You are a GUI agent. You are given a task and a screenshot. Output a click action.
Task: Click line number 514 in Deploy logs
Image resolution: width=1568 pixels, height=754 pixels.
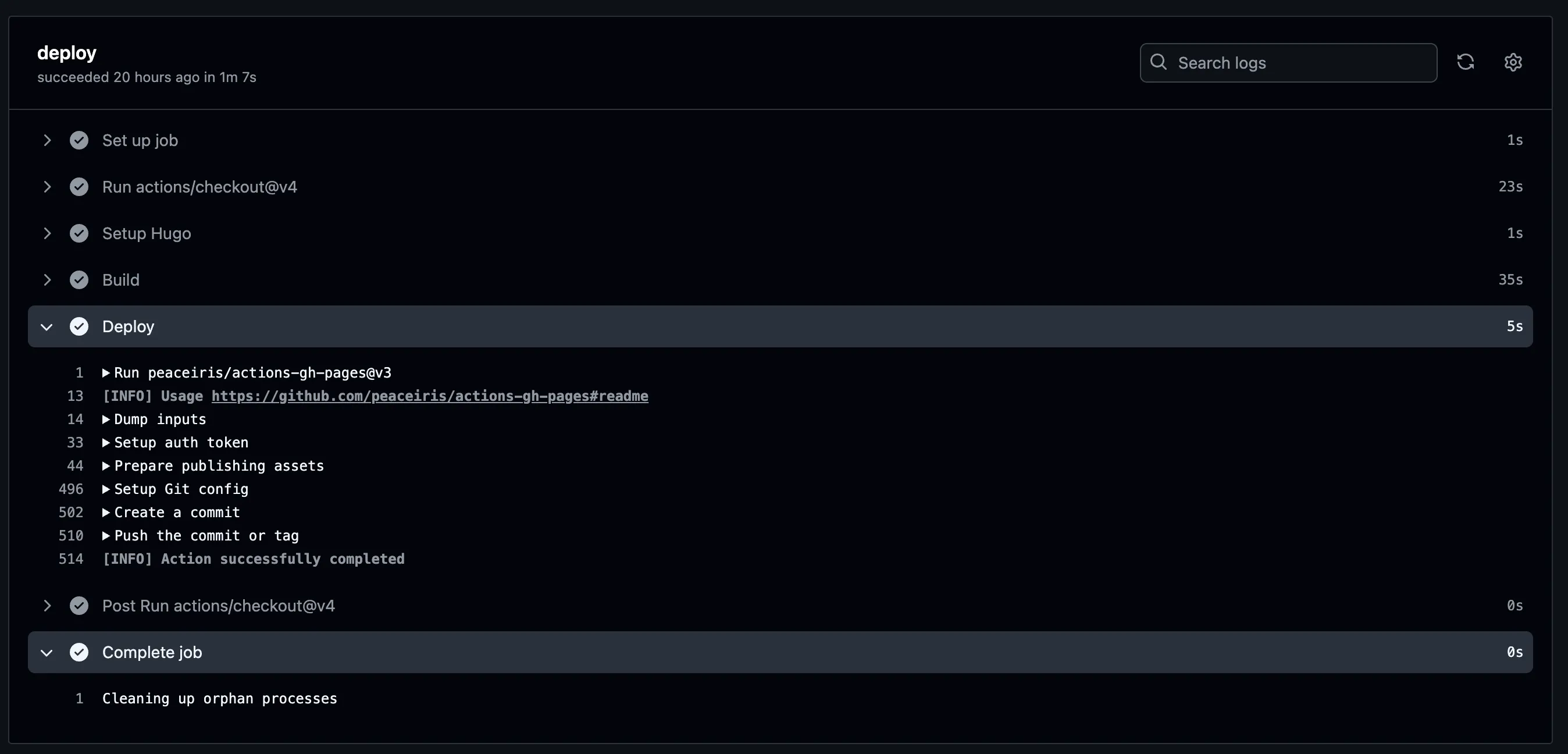[70, 559]
